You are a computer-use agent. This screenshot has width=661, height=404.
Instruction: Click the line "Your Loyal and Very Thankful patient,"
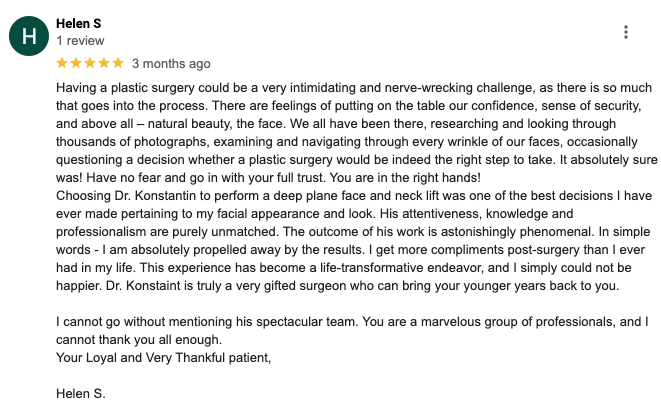point(164,358)
